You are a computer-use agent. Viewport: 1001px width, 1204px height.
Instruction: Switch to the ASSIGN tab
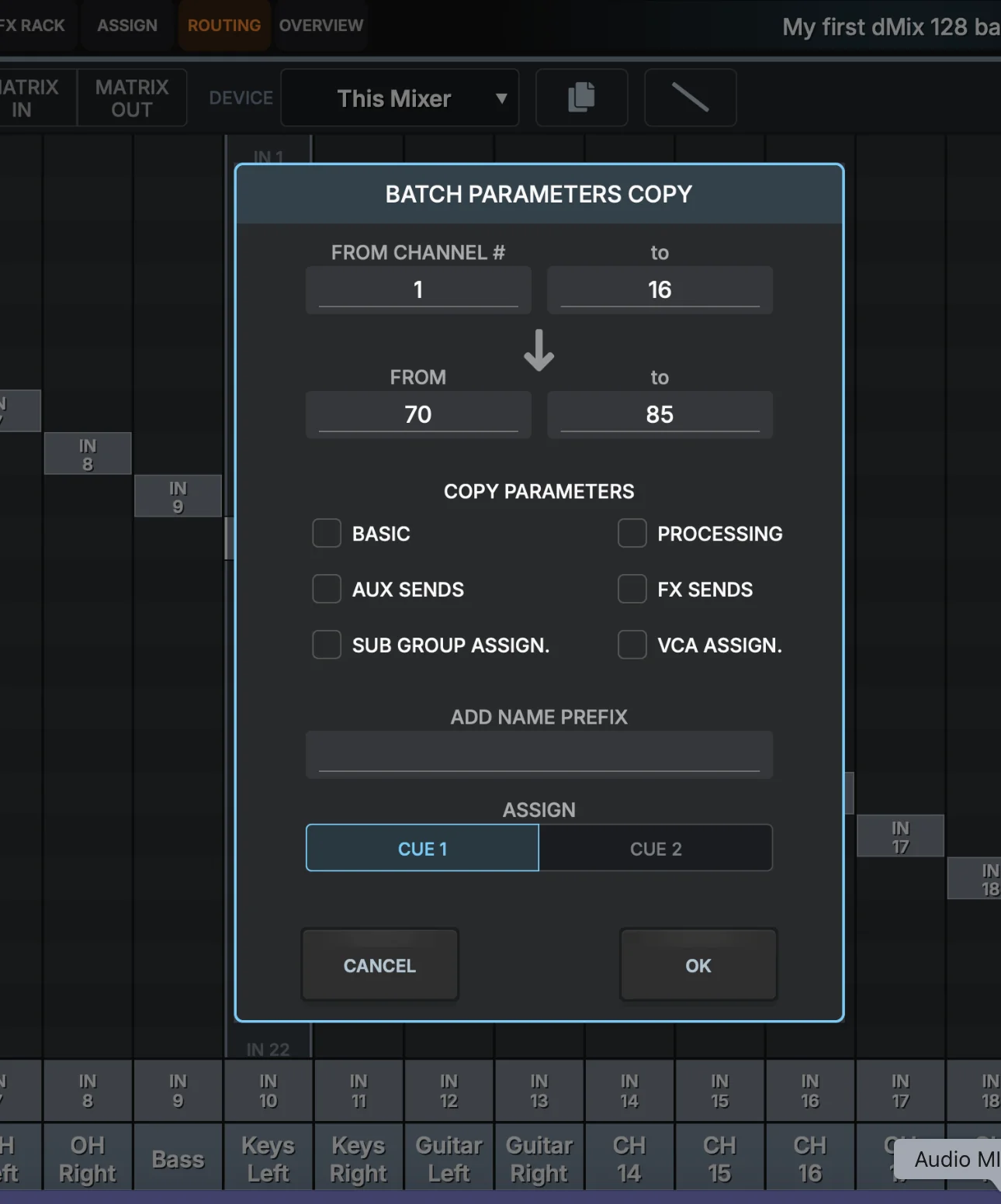[127, 26]
